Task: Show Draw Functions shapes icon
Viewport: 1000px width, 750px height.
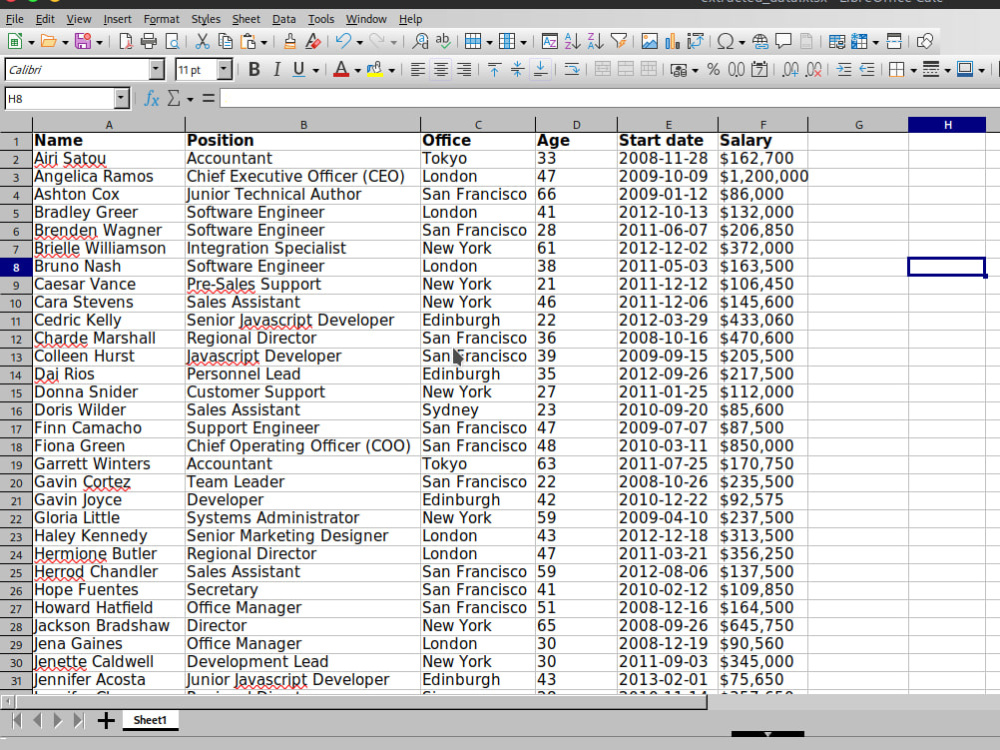Action: [x=925, y=42]
